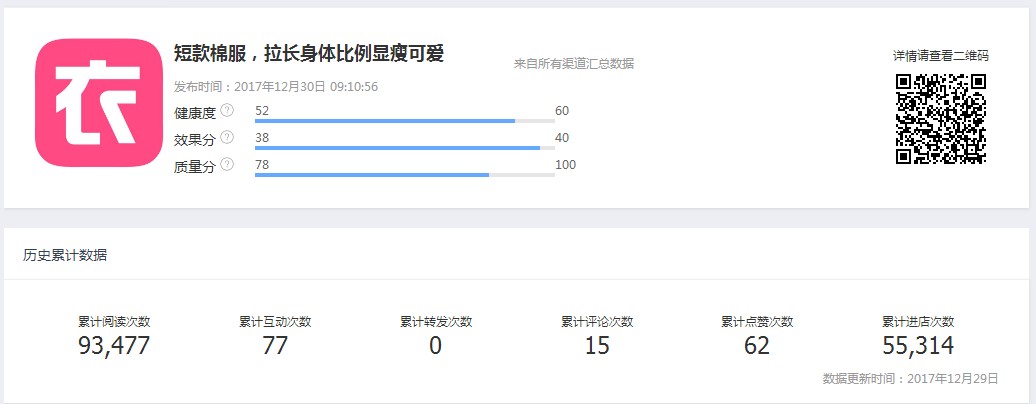Select the 历史累计数据 section header
Viewport: 1036px width, 404px height.
point(65,255)
